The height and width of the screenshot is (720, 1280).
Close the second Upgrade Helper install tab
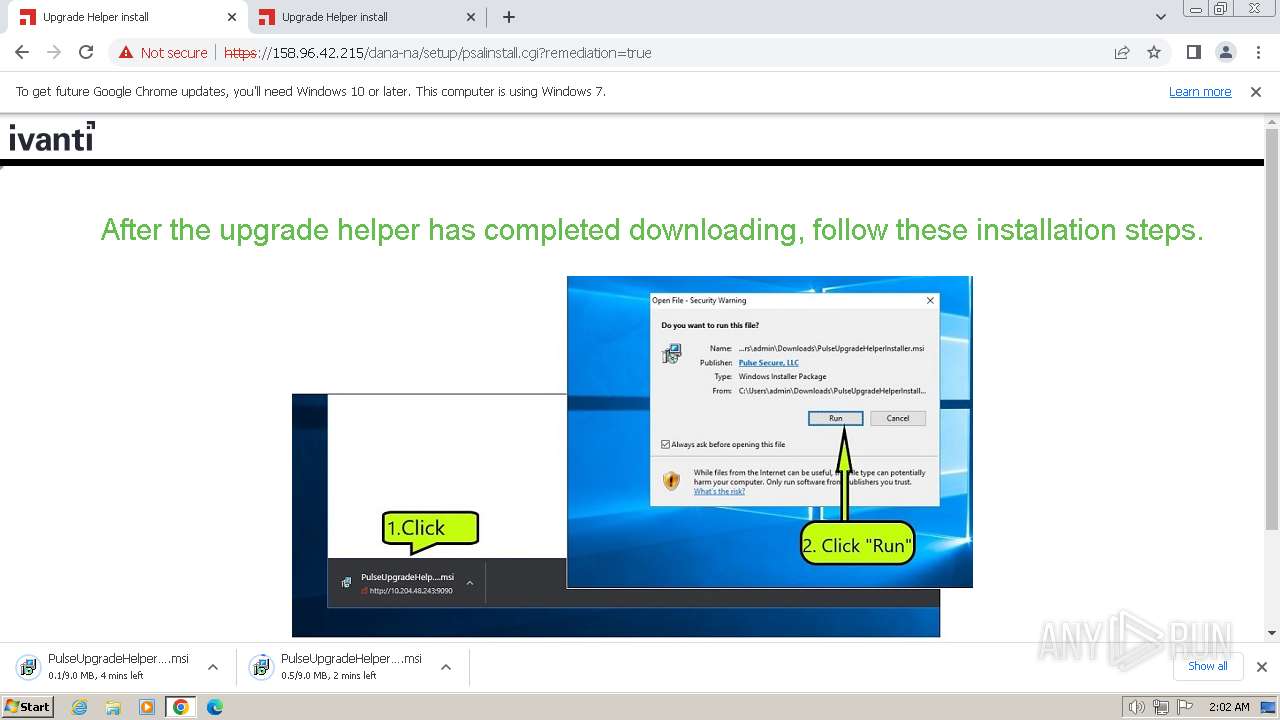tap(472, 17)
